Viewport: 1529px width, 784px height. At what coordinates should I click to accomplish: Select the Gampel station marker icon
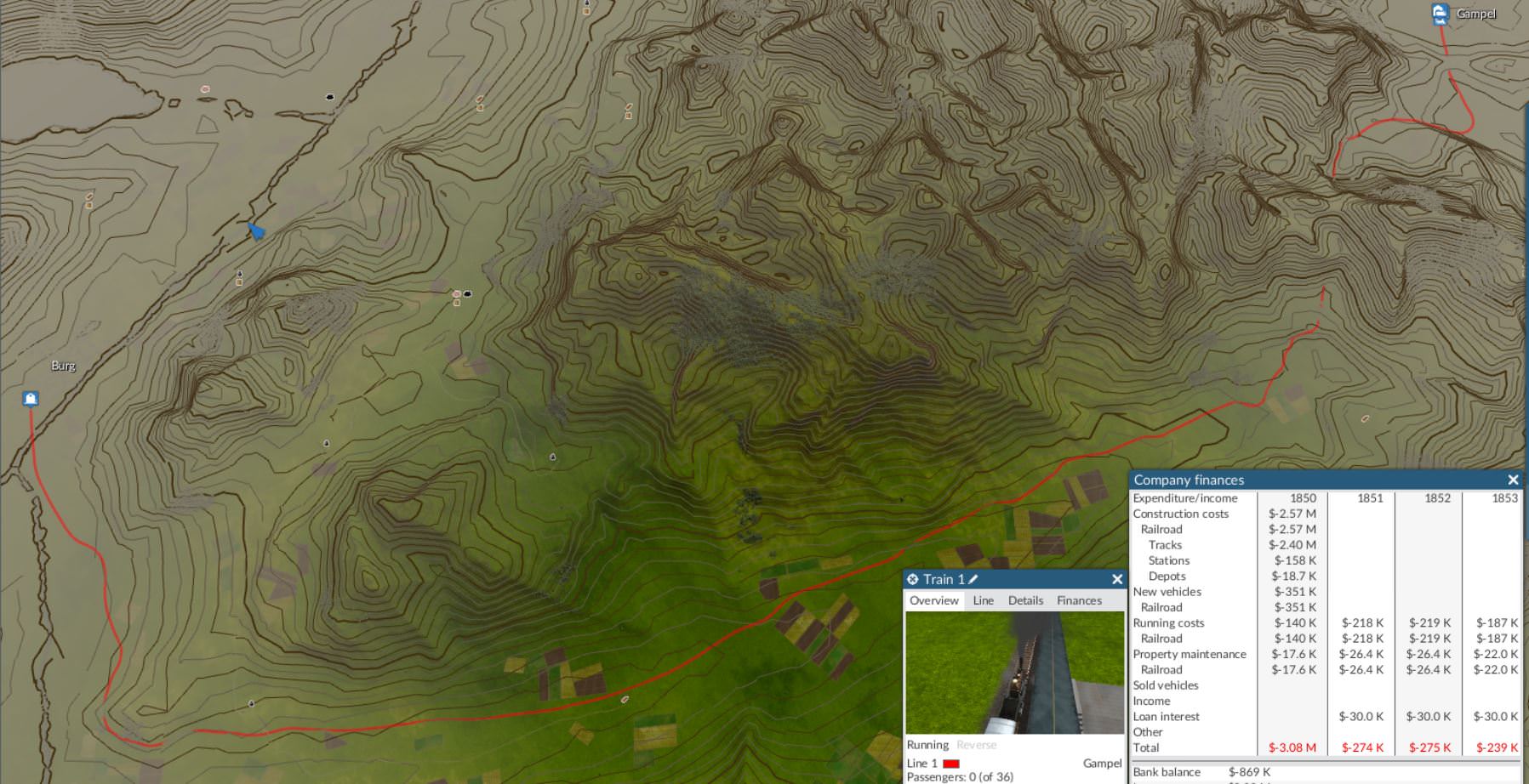point(1440,14)
